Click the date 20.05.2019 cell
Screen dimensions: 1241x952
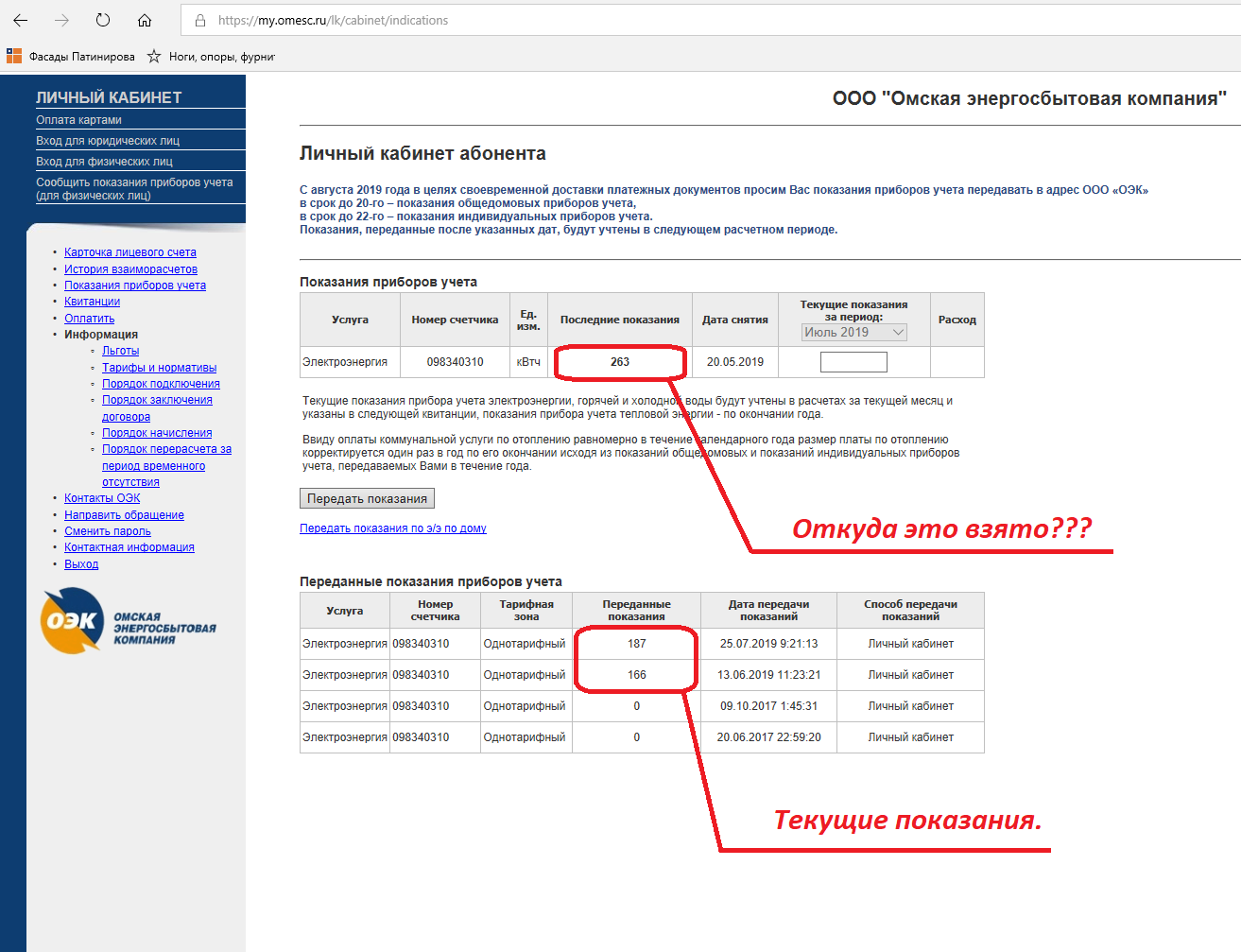pos(735,362)
